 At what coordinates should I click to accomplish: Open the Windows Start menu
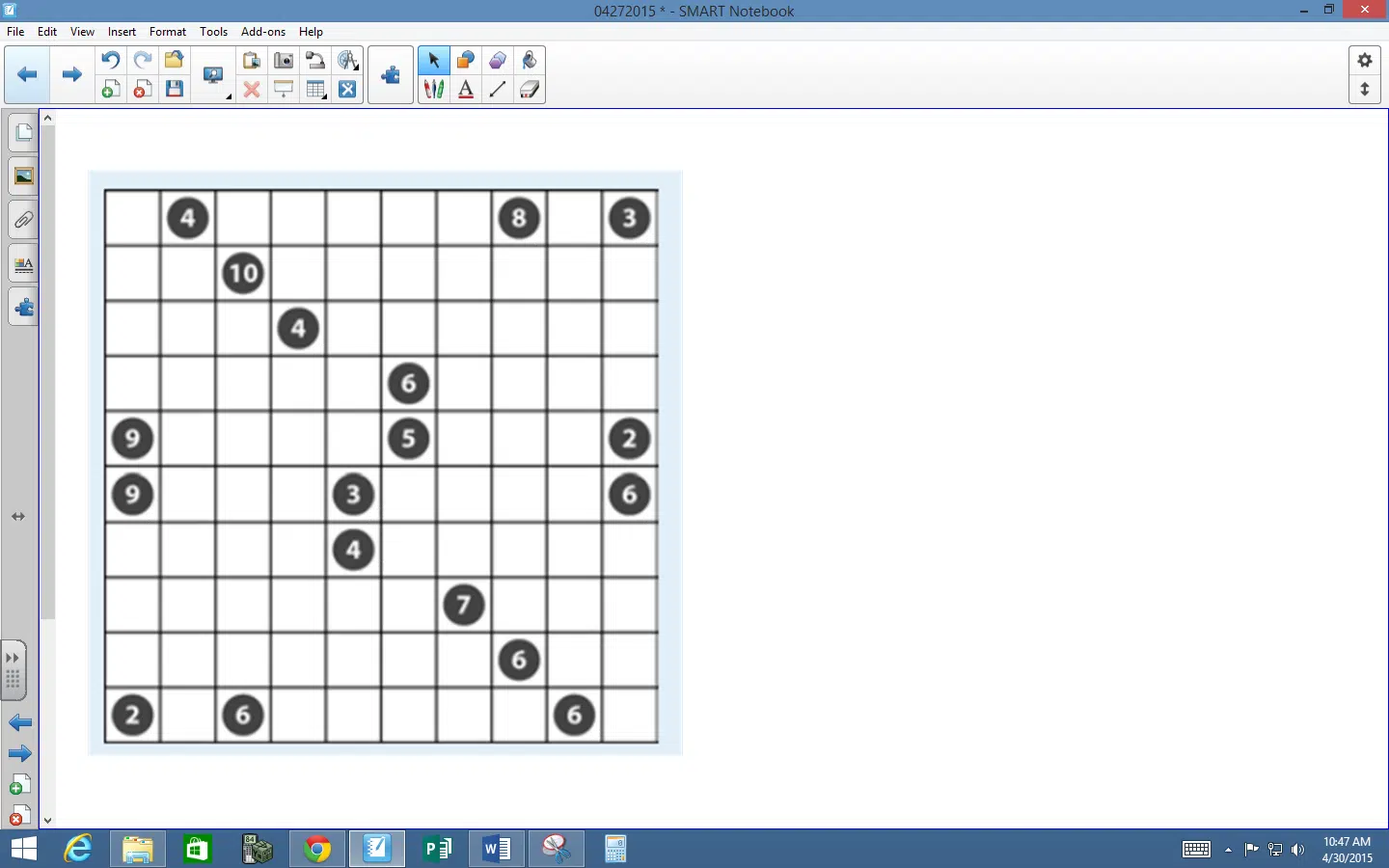23,849
